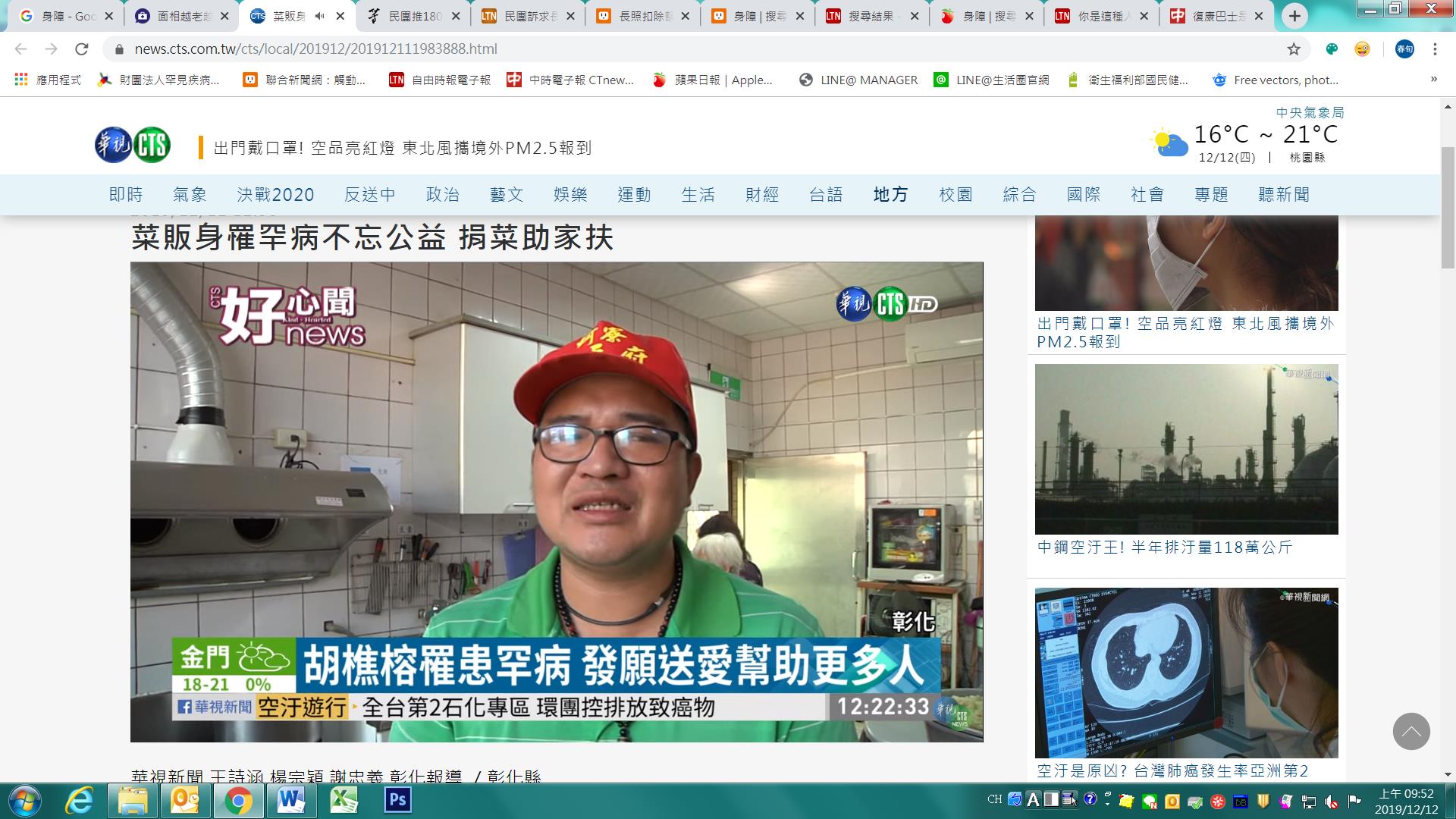Open the 娛樂 entertainment section
This screenshot has height=819, width=1456.
(x=570, y=195)
